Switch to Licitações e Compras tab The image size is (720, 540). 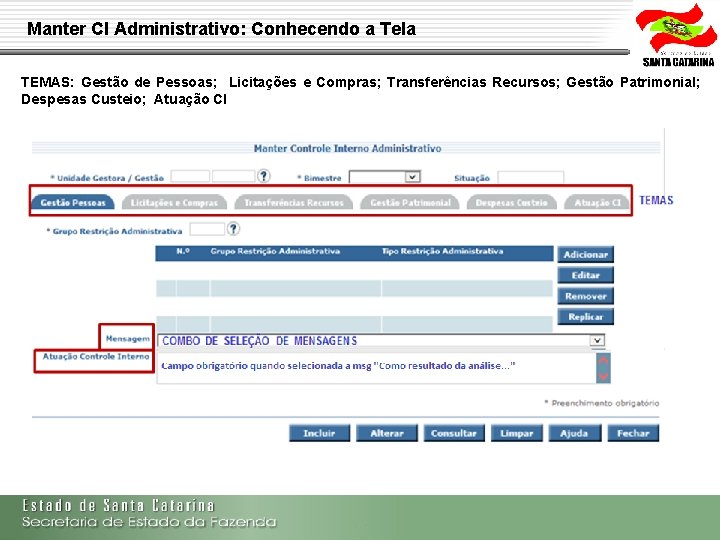[x=174, y=202]
